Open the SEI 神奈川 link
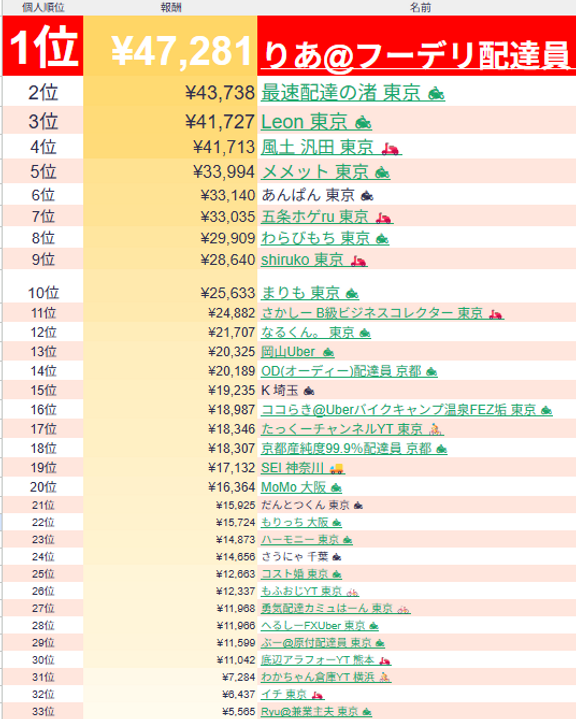Image resolution: width=576 pixels, height=719 pixels. pyautogui.click(x=303, y=468)
